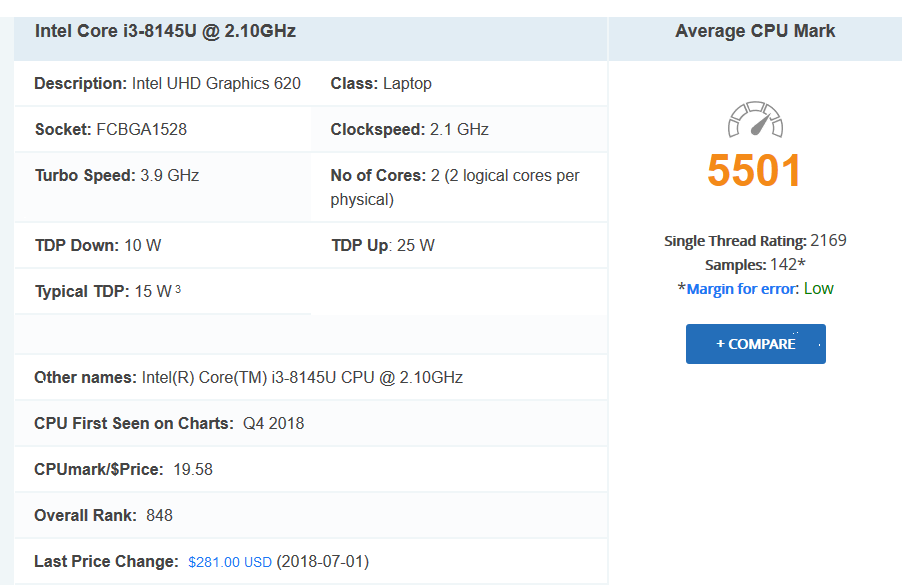Click the 5501 CPU Mark score
The height and width of the screenshot is (585, 902).
click(754, 171)
